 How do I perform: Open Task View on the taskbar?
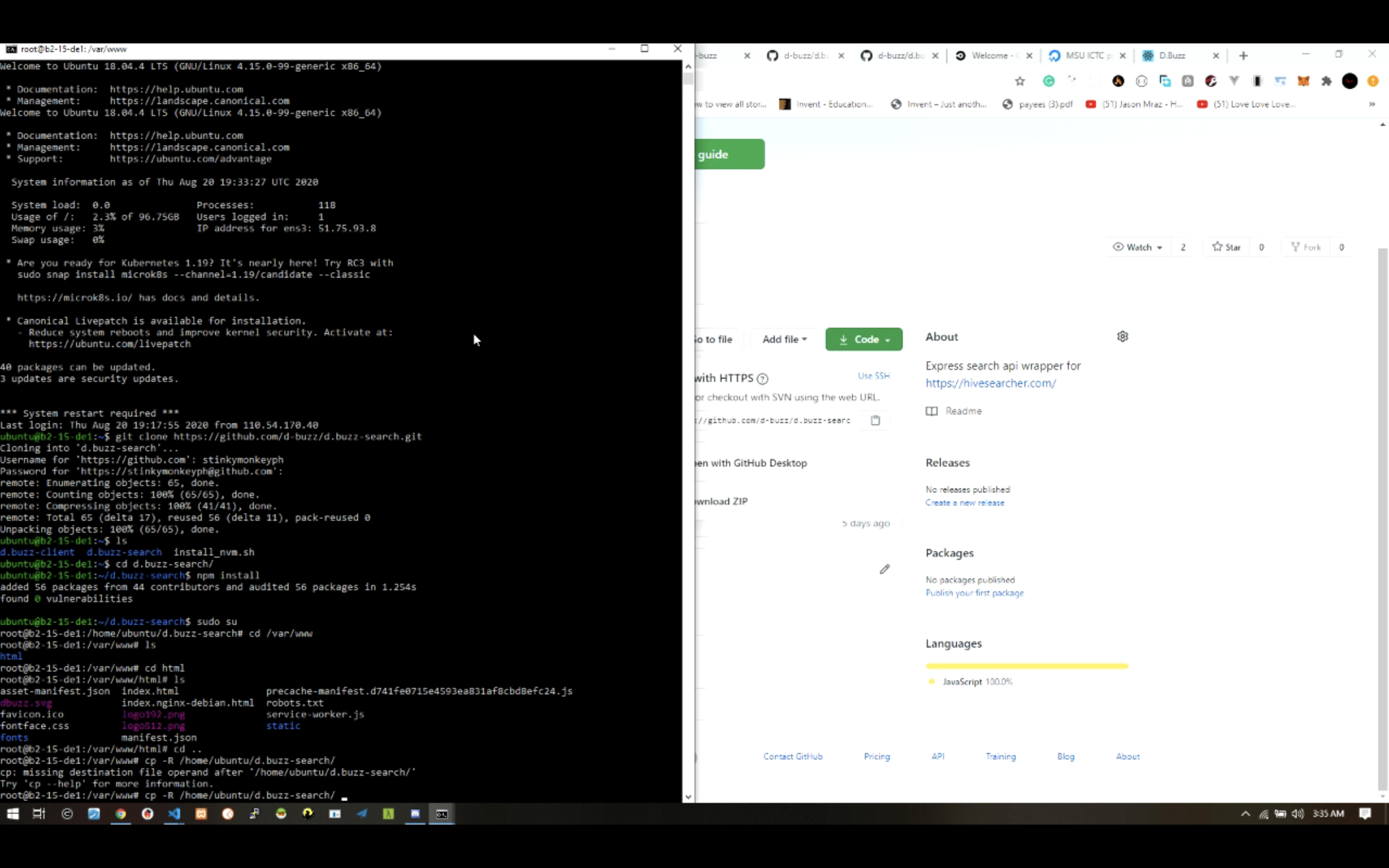pos(39,814)
